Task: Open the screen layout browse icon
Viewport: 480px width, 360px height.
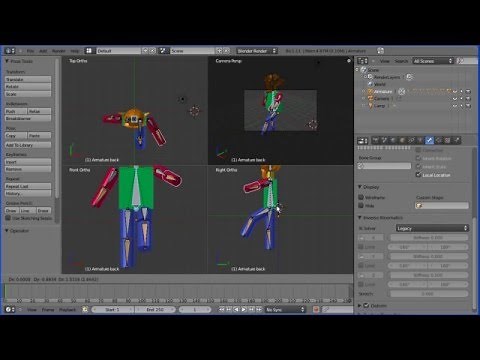Action: pyautogui.click(x=89, y=51)
